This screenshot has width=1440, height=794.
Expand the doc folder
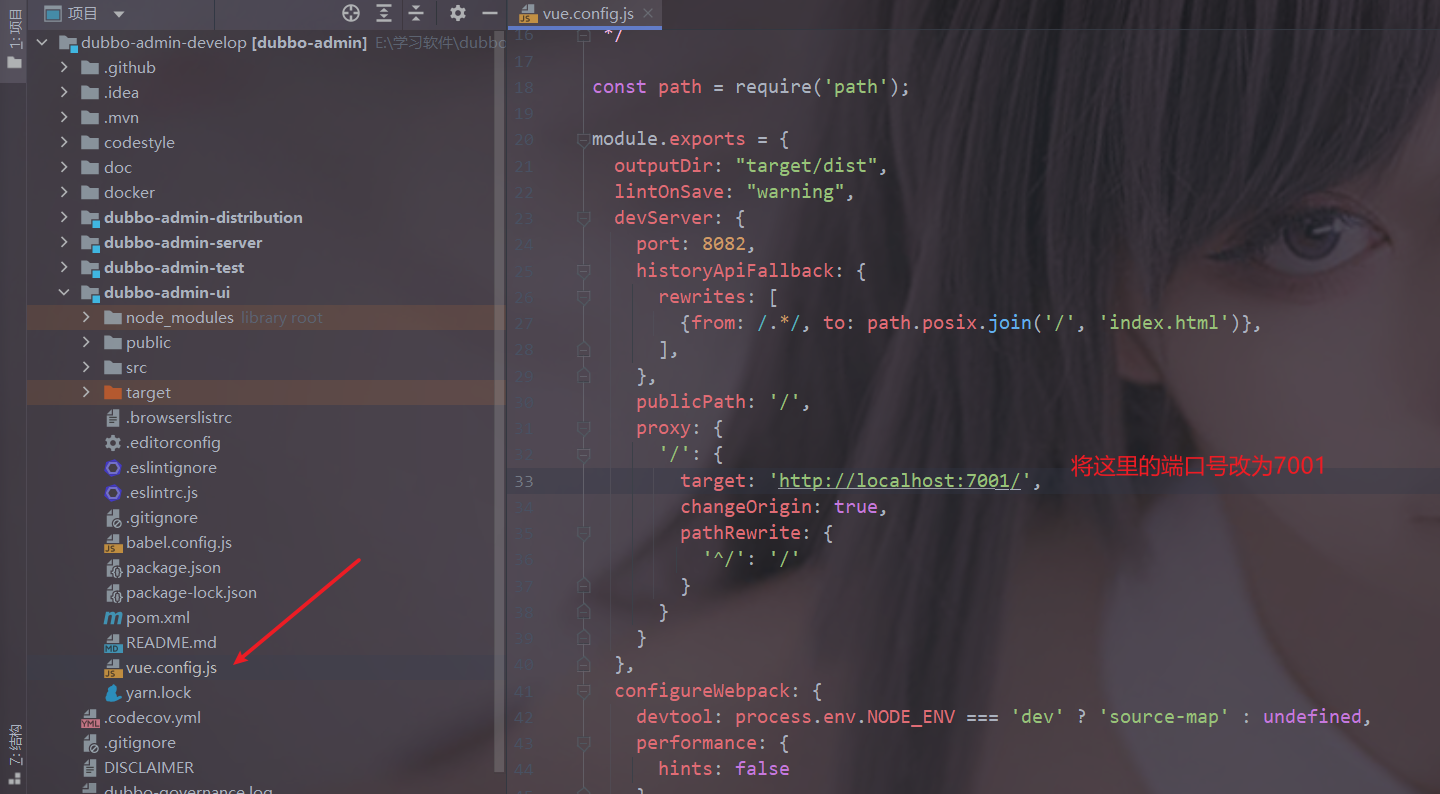coord(64,168)
